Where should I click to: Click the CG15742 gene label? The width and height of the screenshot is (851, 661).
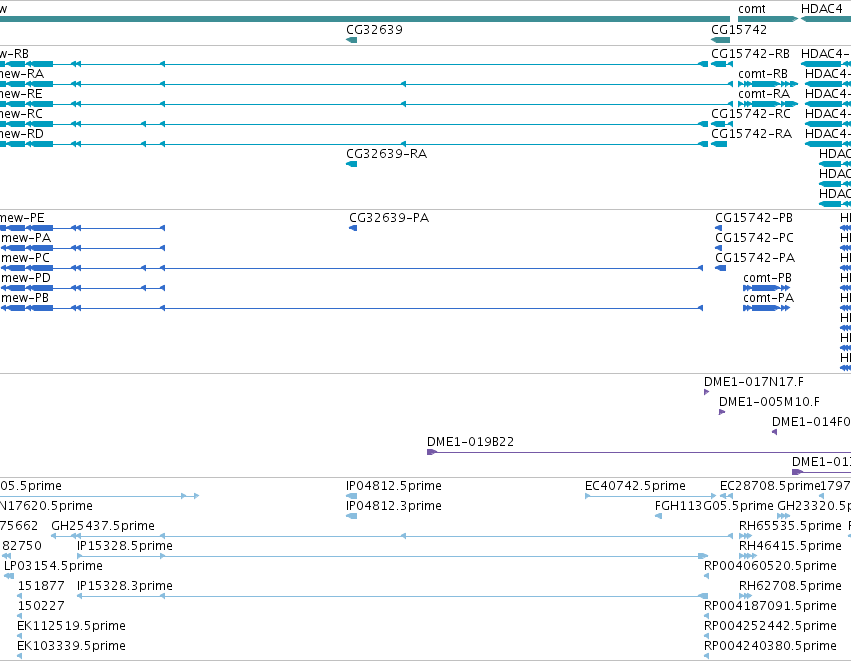coord(739,30)
